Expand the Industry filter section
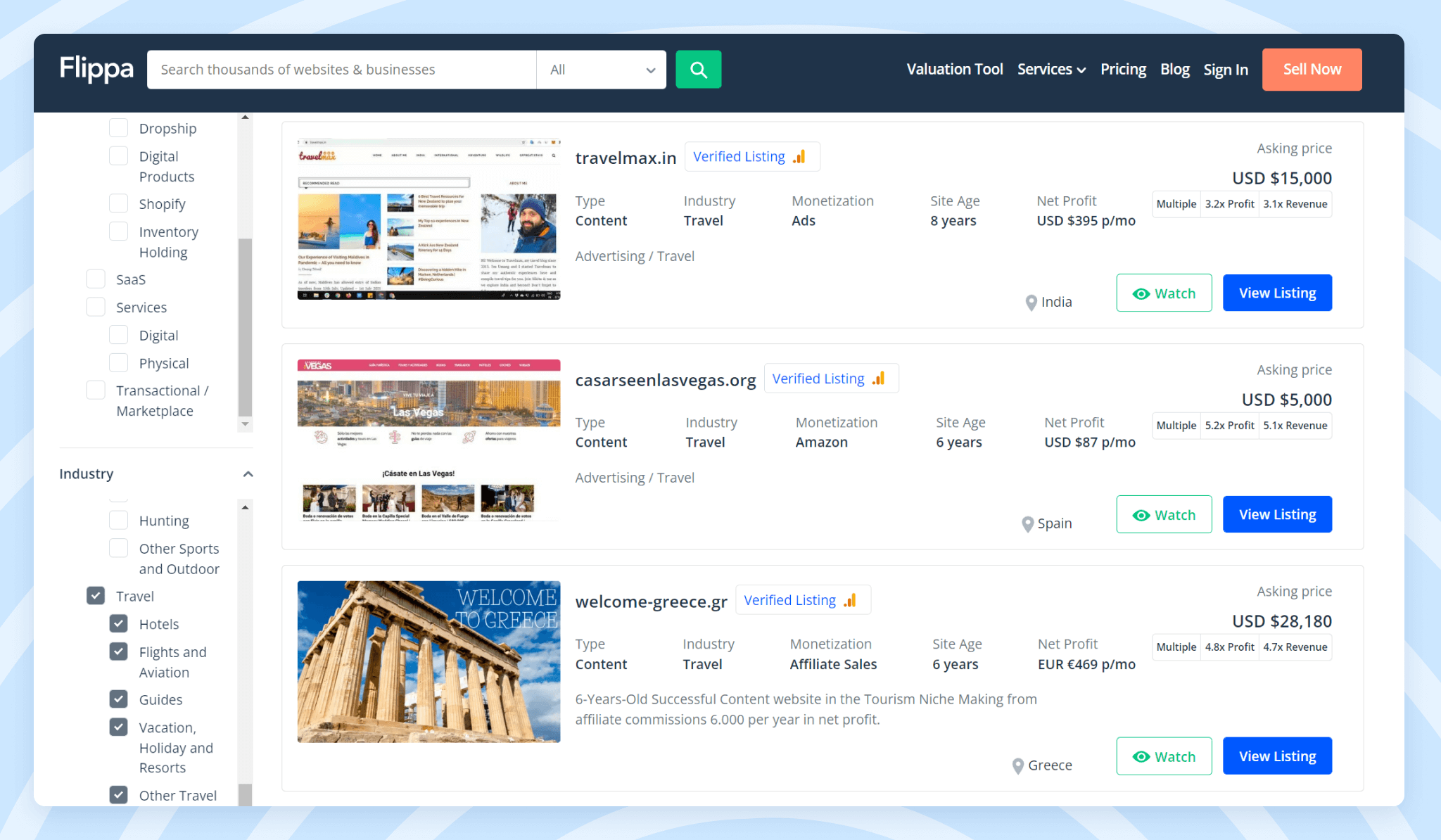The width and height of the screenshot is (1441, 840). pyautogui.click(x=248, y=474)
